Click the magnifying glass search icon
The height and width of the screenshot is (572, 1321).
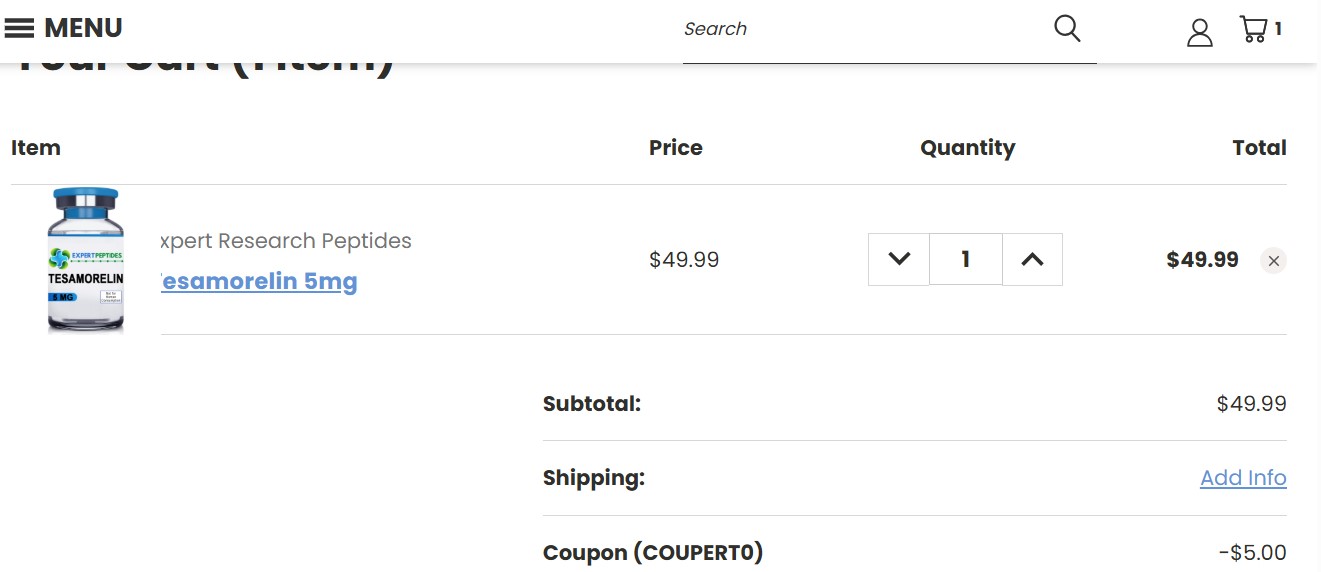pyautogui.click(x=1067, y=28)
